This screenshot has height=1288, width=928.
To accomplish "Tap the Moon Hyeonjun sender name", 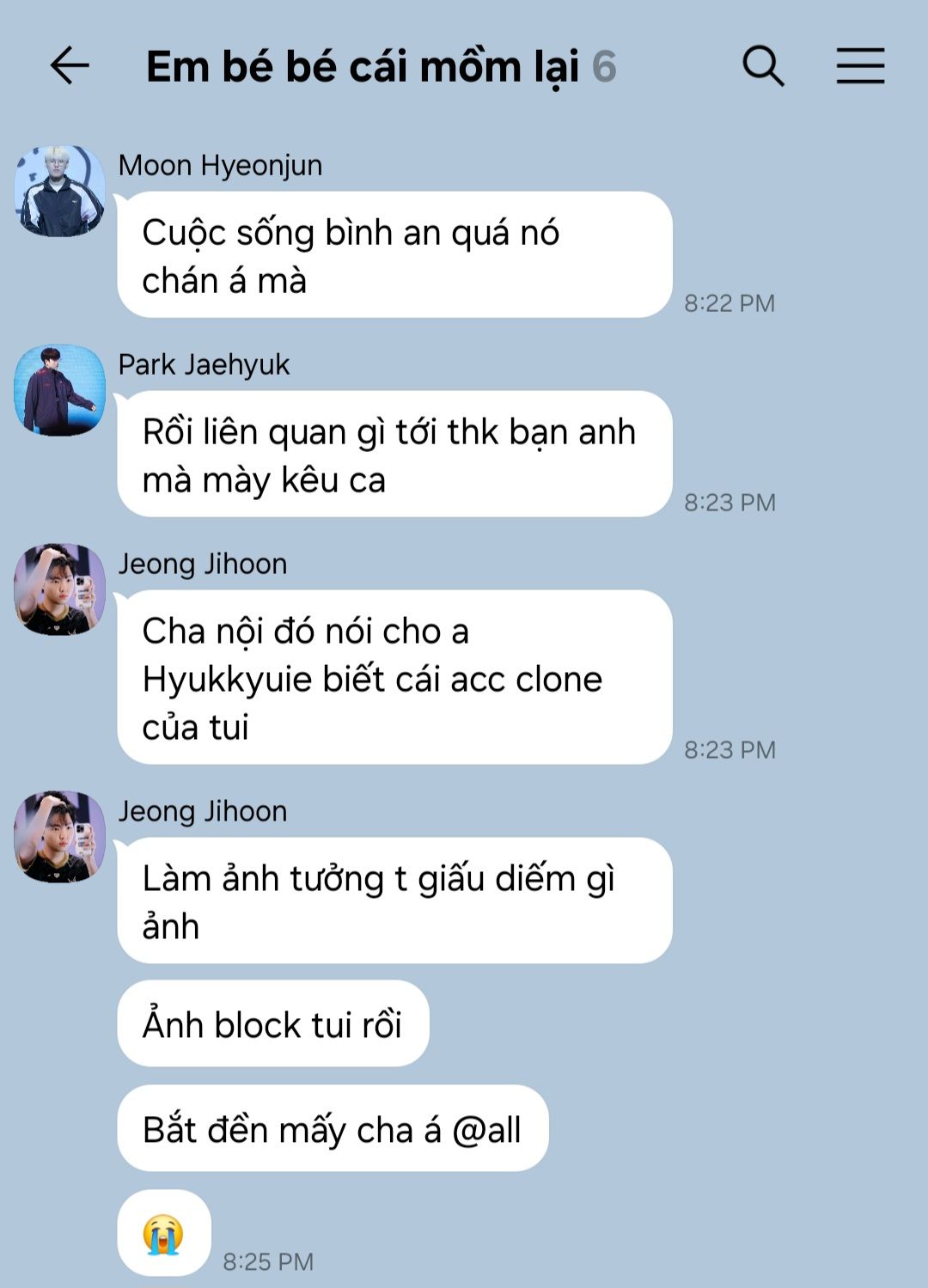I will (x=220, y=165).
